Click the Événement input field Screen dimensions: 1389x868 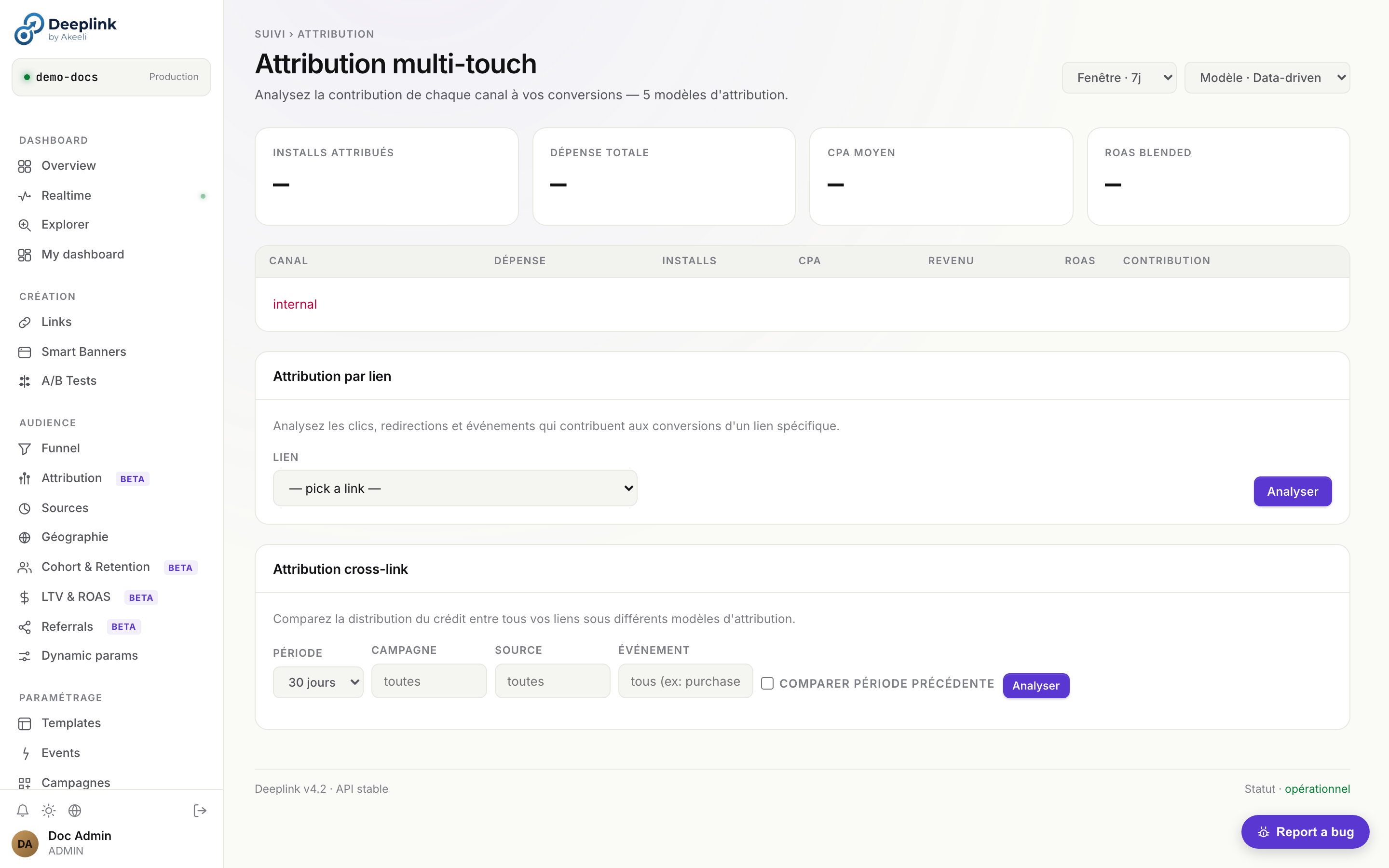(x=685, y=681)
